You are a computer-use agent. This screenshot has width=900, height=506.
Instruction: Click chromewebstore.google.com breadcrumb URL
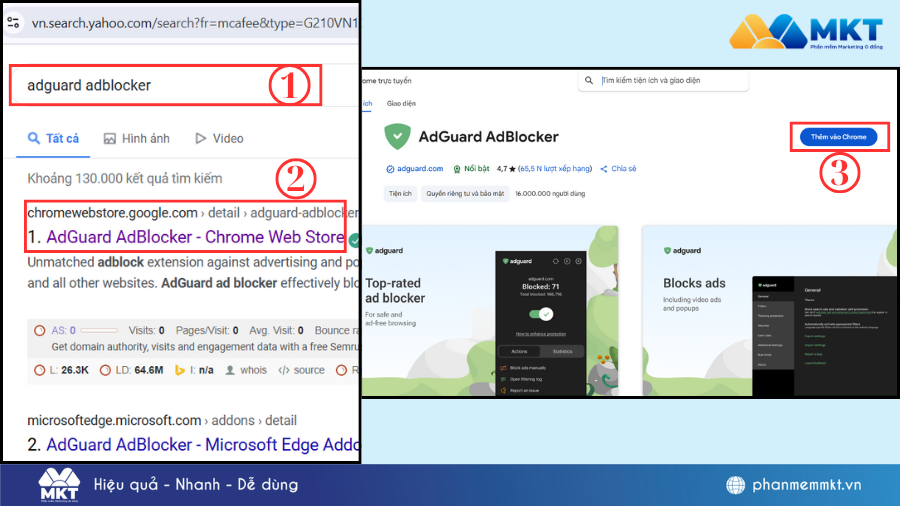(x=112, y=213)
